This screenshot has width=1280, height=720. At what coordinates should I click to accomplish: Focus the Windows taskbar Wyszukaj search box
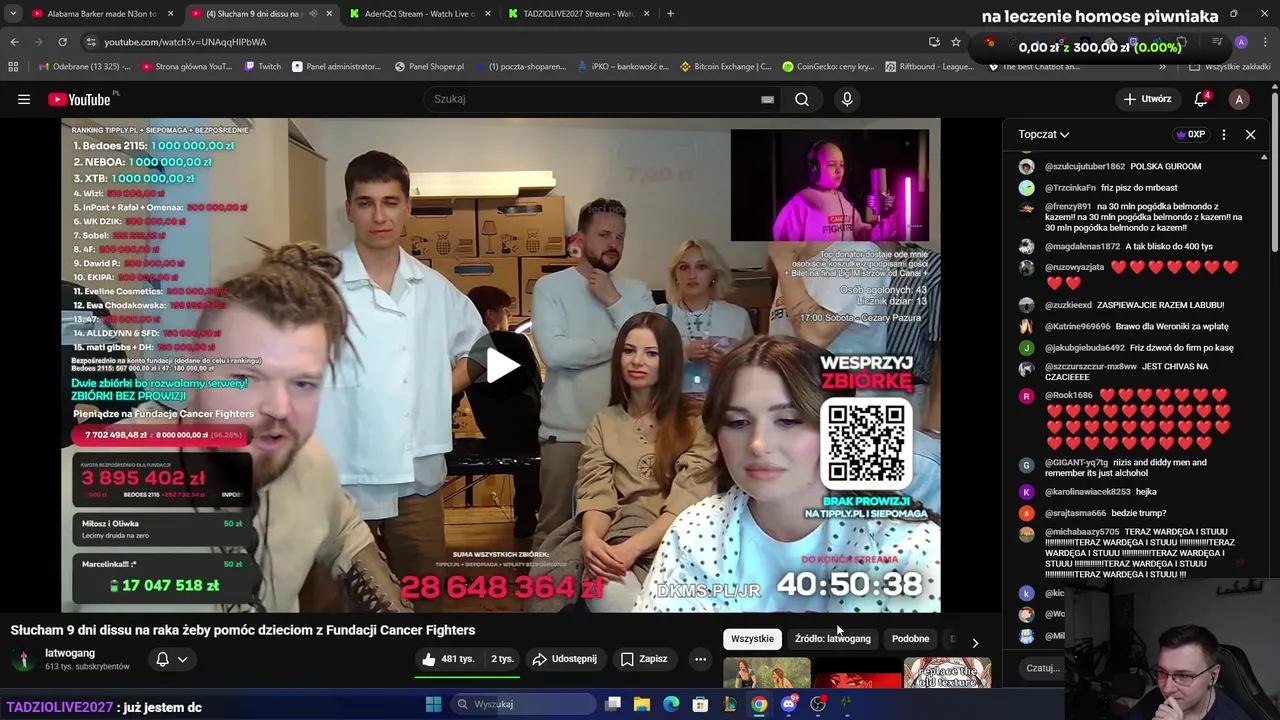point(522,704)
